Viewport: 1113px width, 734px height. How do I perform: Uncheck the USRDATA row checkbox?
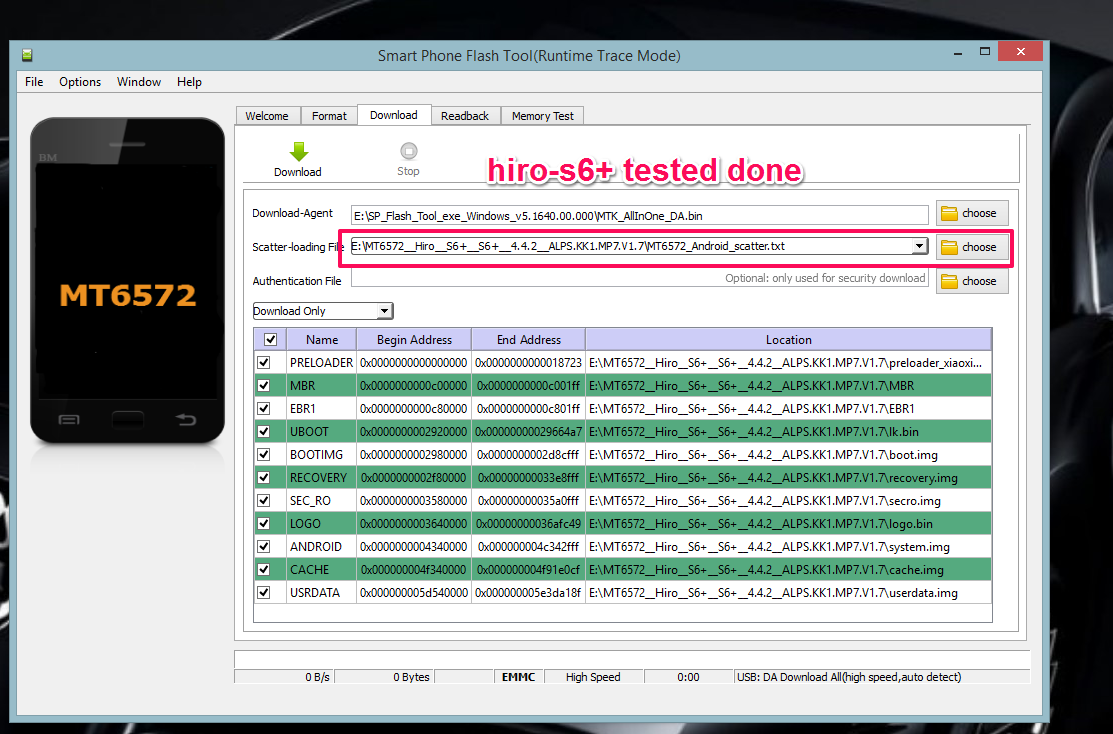pyautogui.click(x=264, y=592)
